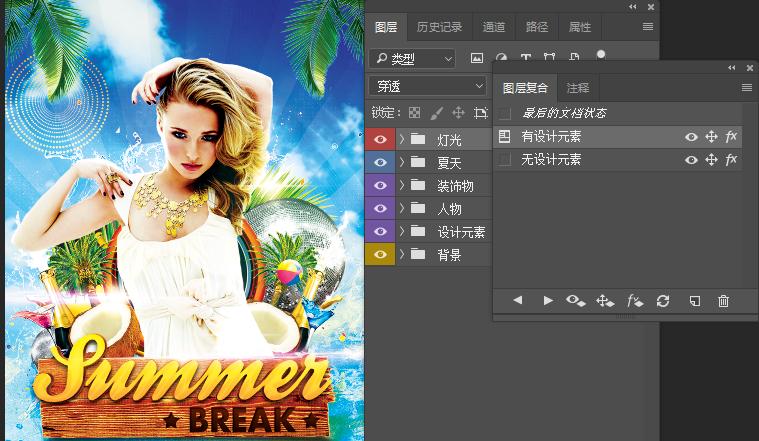Apply next layer comp arrow

[548, 301]
